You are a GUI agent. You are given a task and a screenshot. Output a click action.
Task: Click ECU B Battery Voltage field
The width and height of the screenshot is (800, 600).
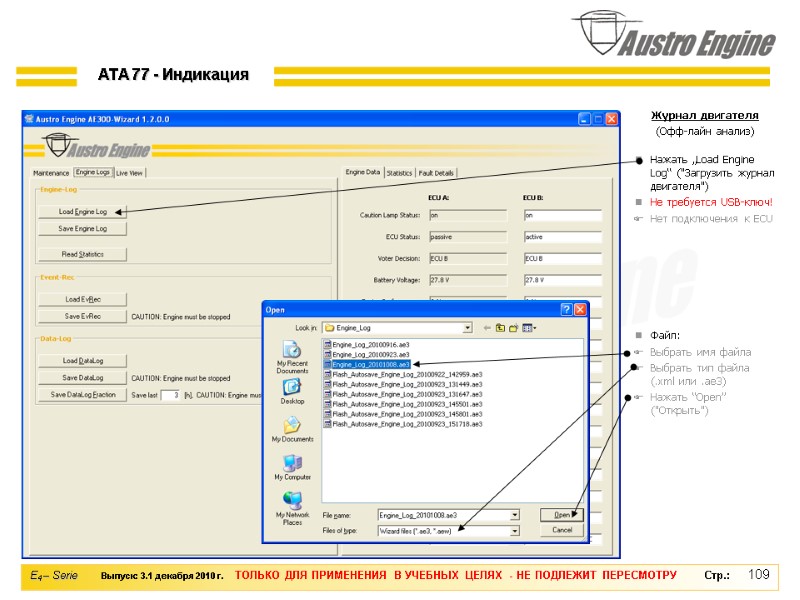click(x=563, y=280)
